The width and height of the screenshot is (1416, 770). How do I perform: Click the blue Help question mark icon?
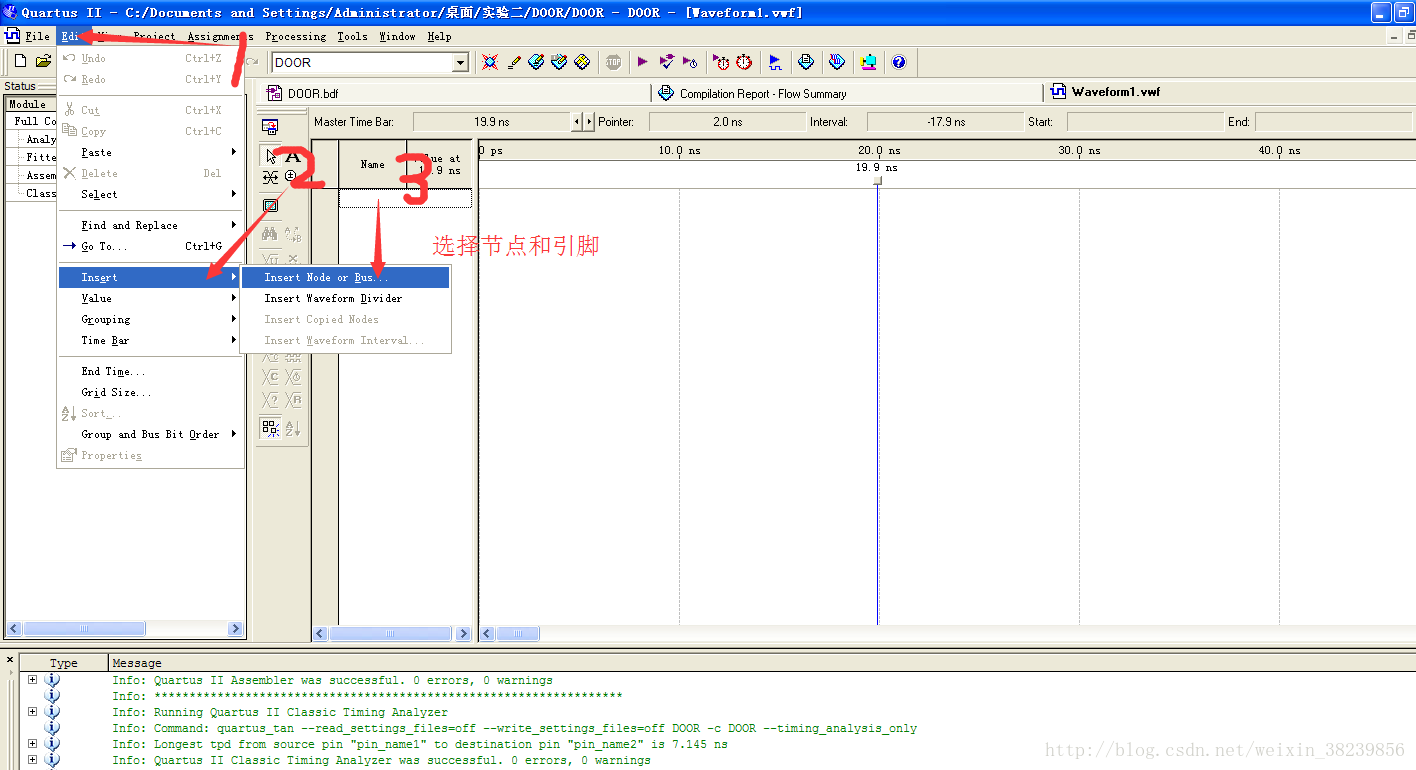pyautogui.click(x=899, y=62)
